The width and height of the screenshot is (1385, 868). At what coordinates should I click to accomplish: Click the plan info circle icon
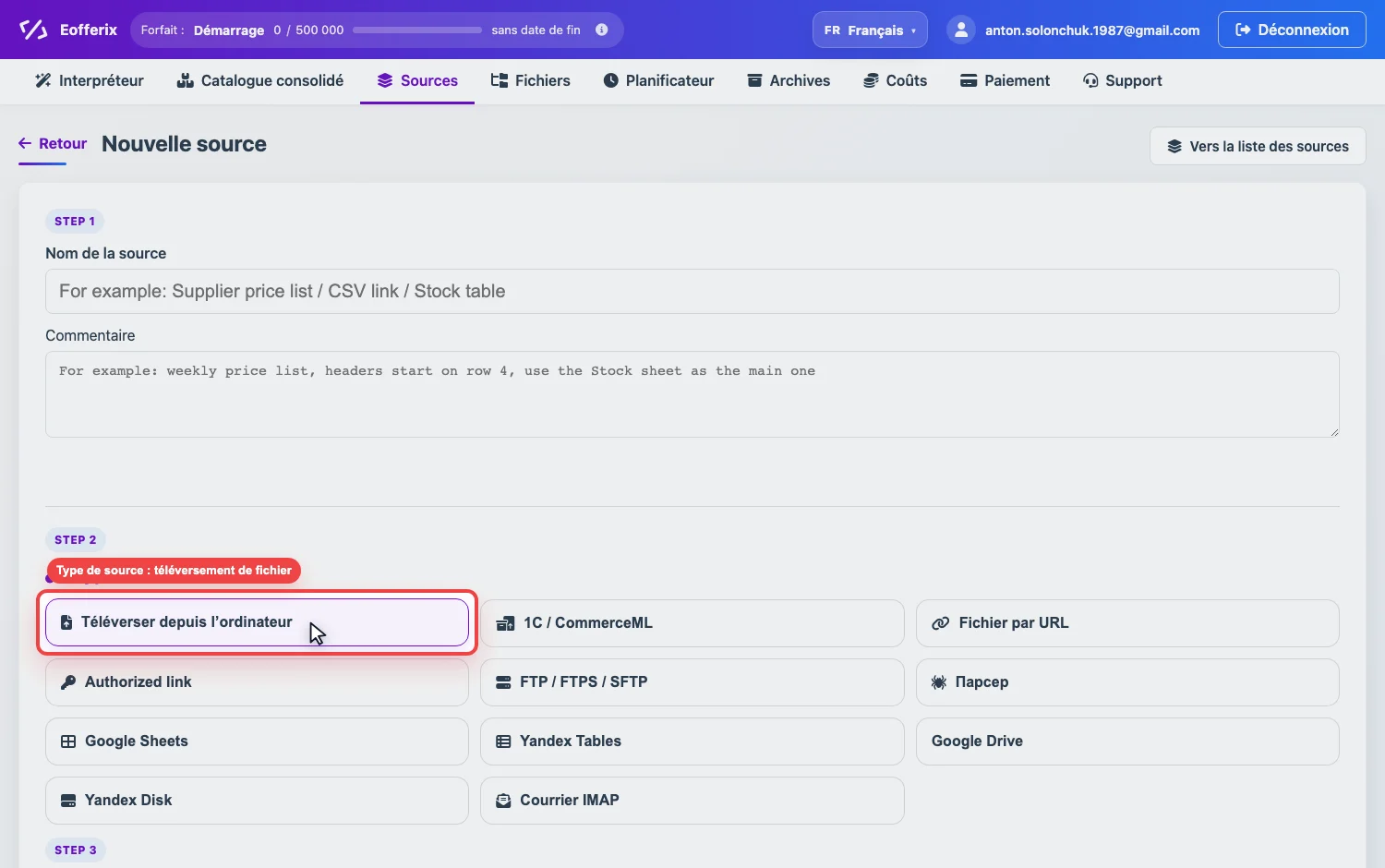pyautogui.click(x=602, y=30)
